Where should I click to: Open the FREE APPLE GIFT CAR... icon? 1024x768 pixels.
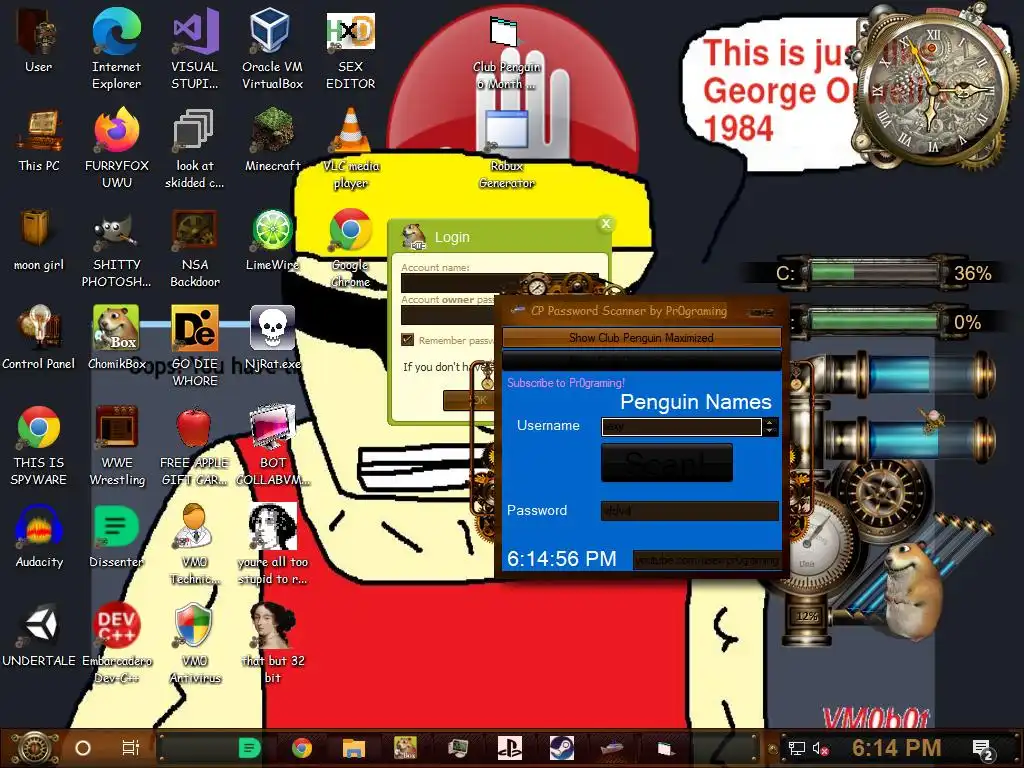(195, 445)
